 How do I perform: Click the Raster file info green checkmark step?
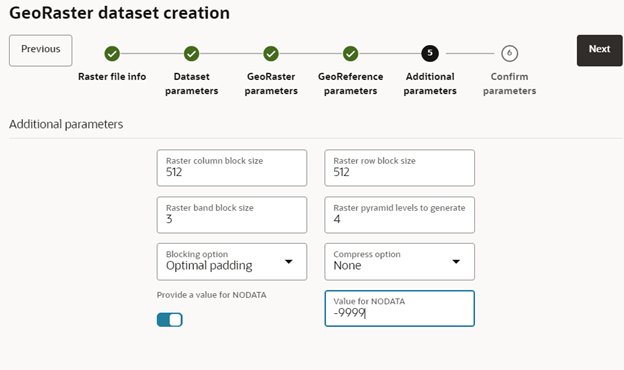[112, 53]
